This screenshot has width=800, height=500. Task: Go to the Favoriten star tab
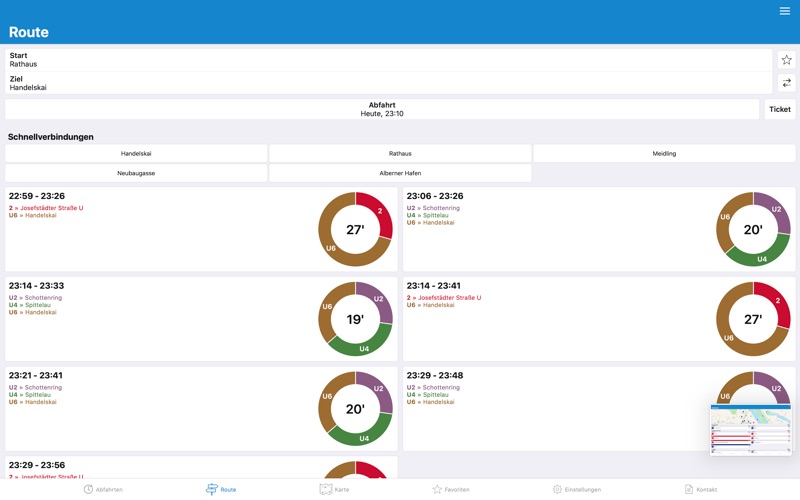[x=451, y=489]
